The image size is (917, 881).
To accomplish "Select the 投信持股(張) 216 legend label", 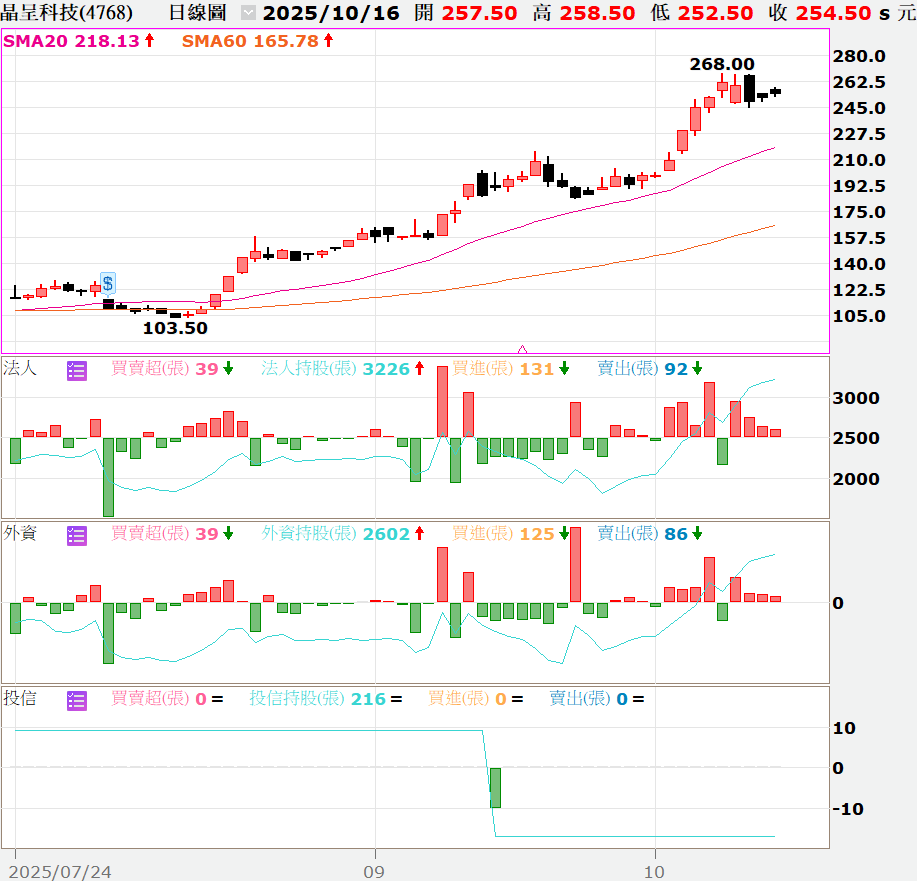I will pos(318,698).
